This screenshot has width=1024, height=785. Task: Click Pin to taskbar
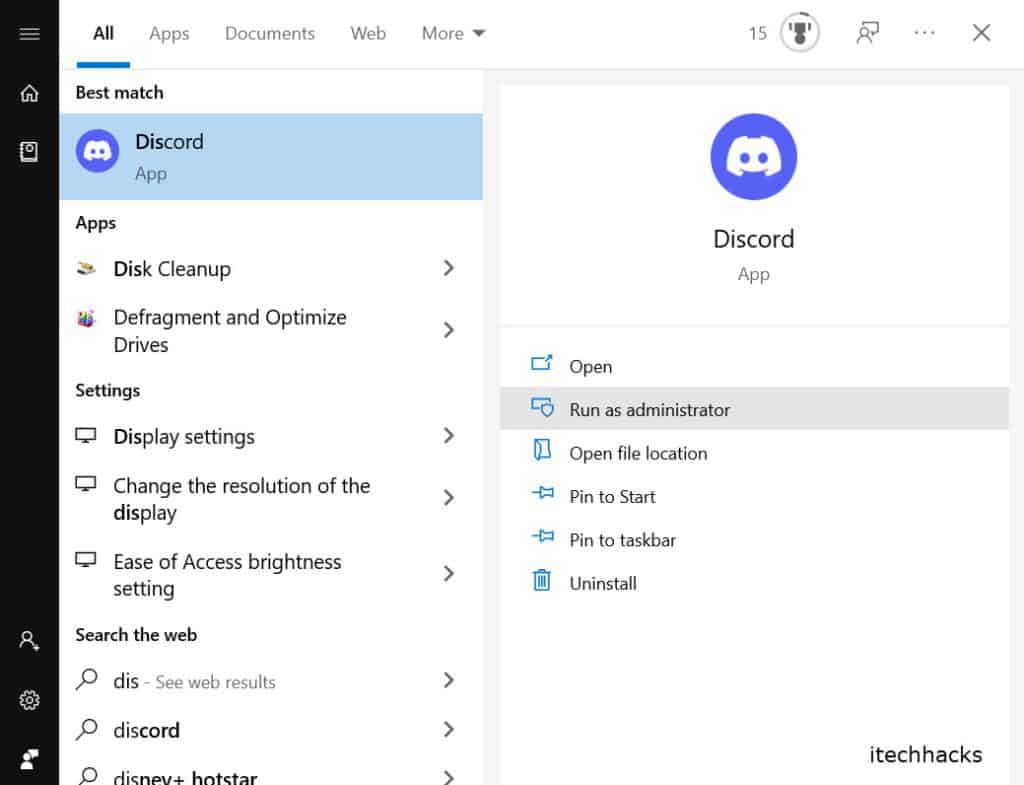[x=622, y=540]
